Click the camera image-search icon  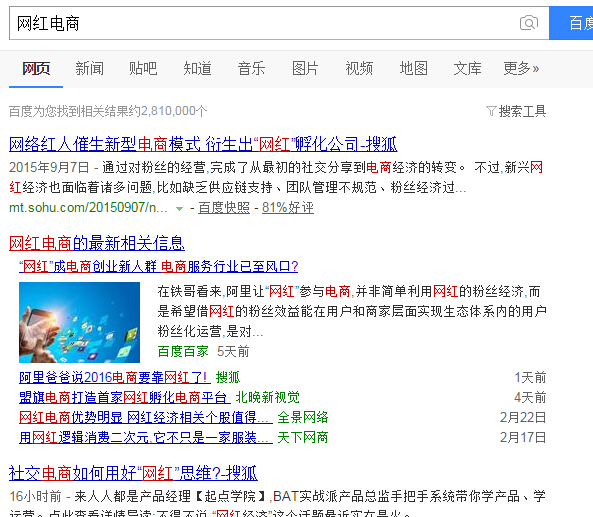529,23
